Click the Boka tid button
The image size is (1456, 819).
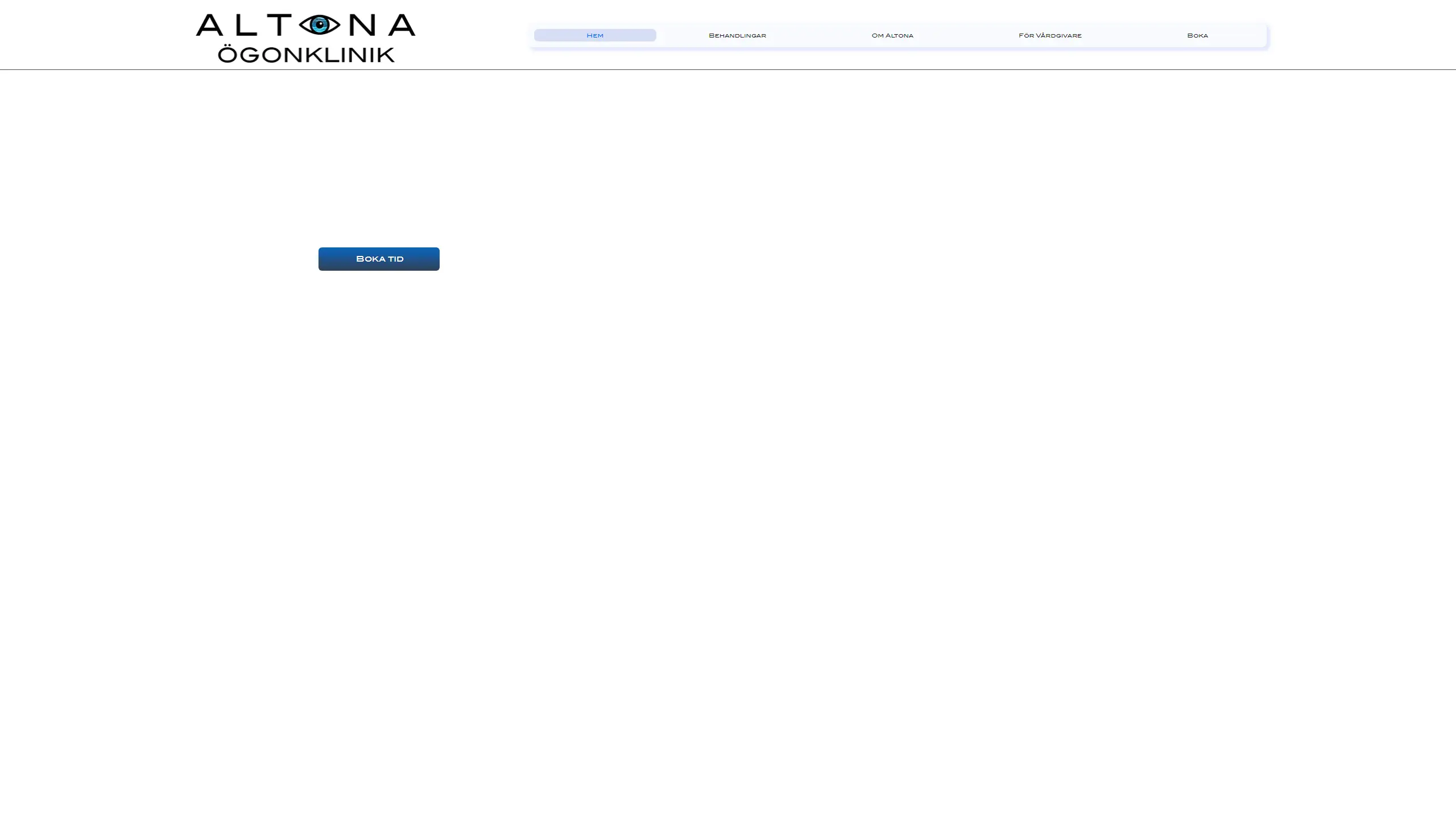[x=379, y=259]
